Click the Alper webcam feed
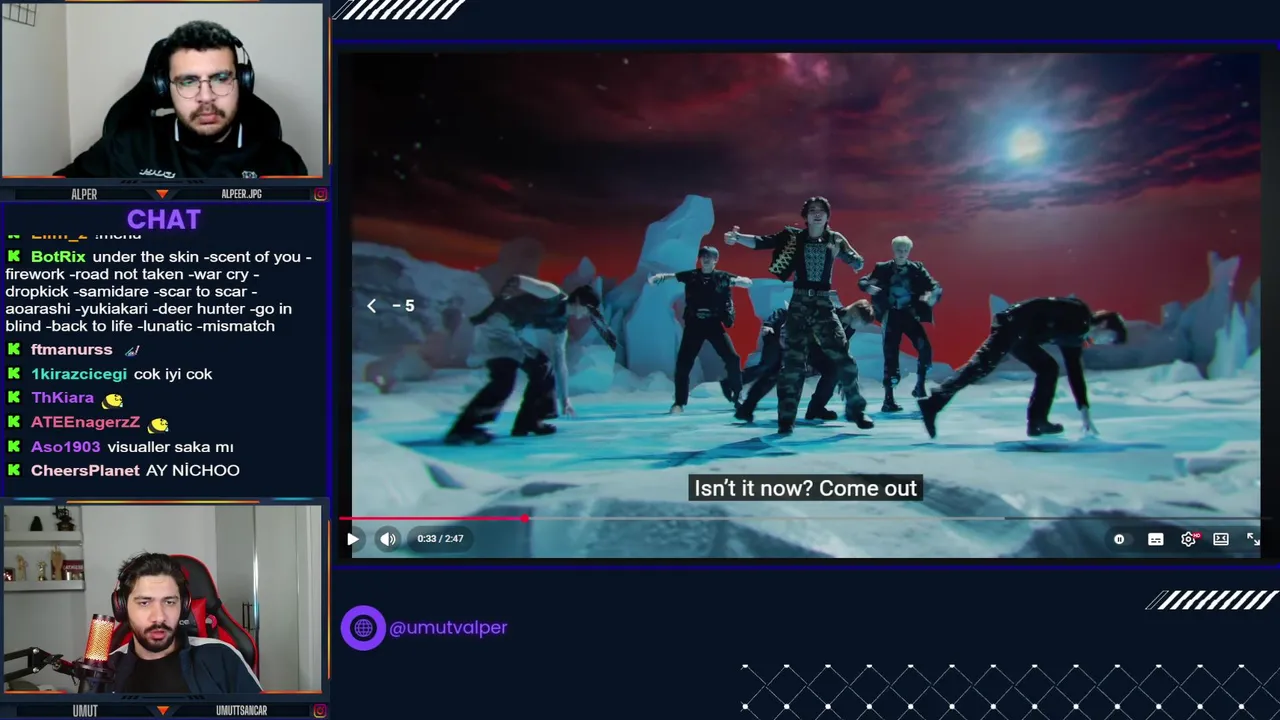This screenshot has width=1280, height=720. pos(162,91)
